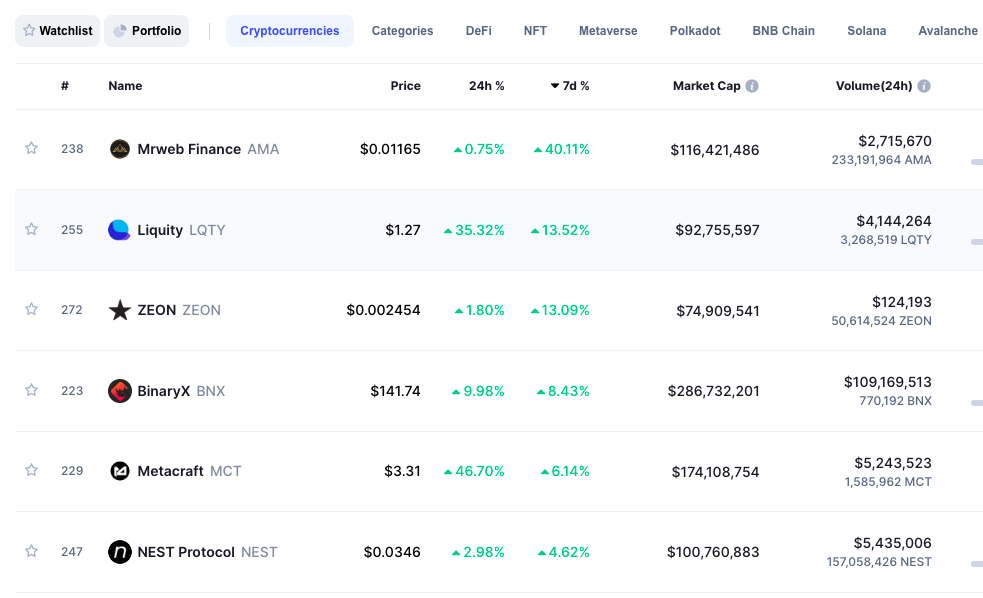The height and width of the screenshot is (598, 983).
Task: Switch to the BNB Chain tab
Action: 784,31
